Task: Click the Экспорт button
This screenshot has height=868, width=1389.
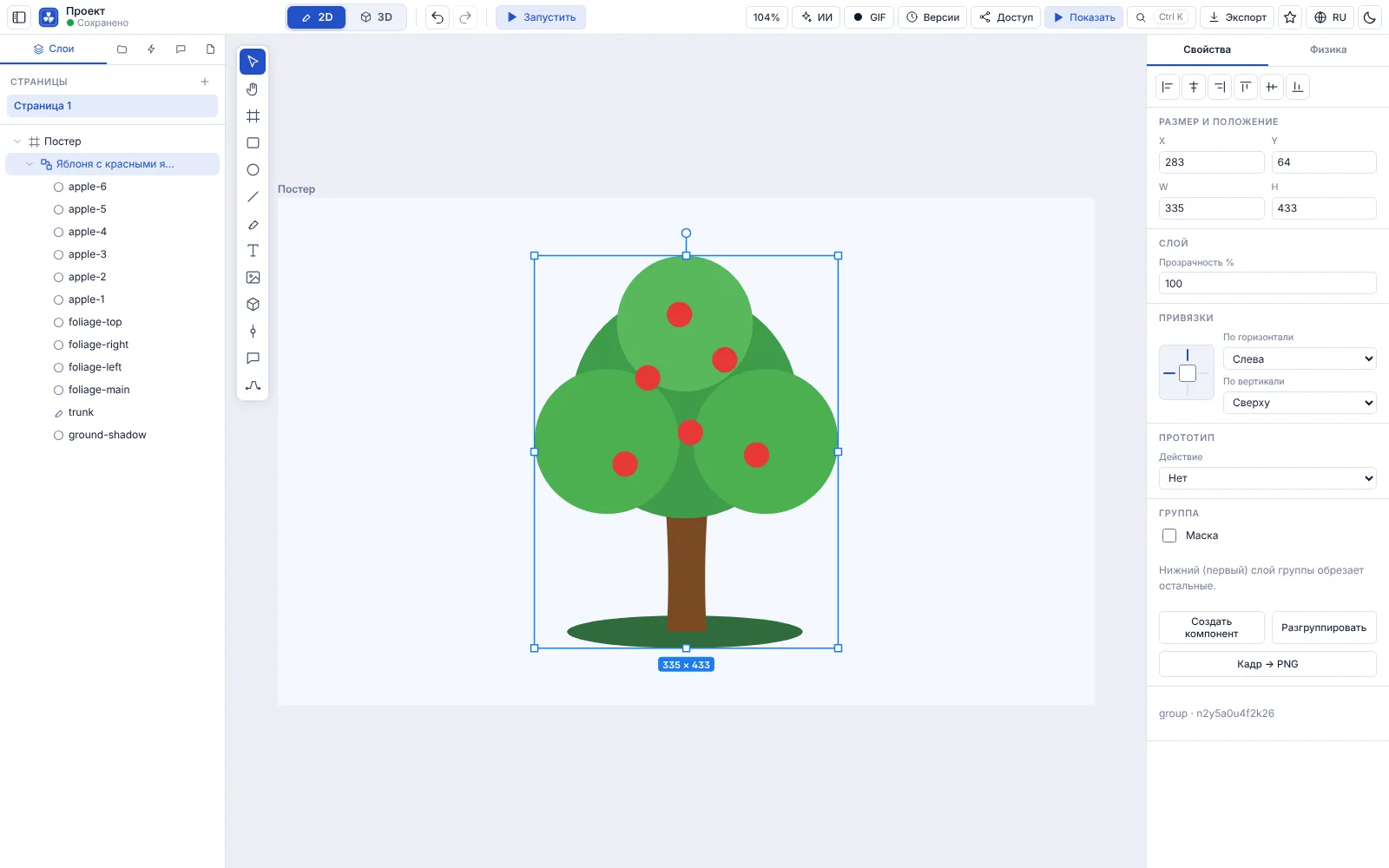Action: (1237, 17)
